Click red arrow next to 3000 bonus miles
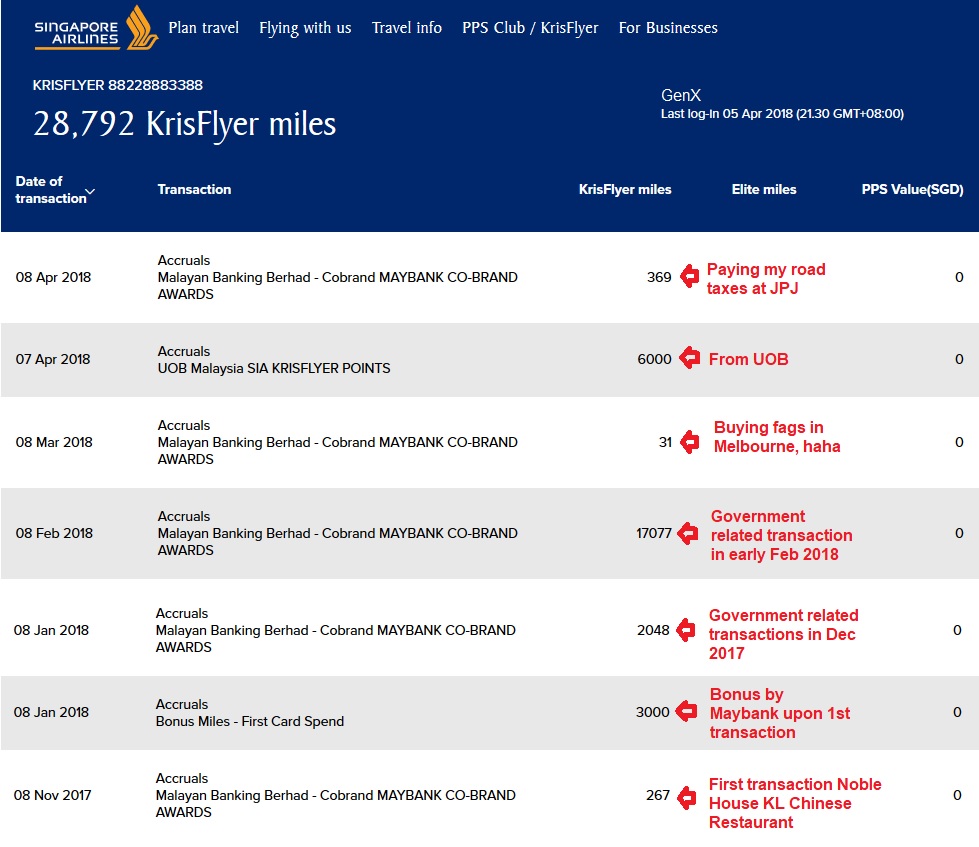The height and width of the screenshot is (847, 979). coord(686,712)
